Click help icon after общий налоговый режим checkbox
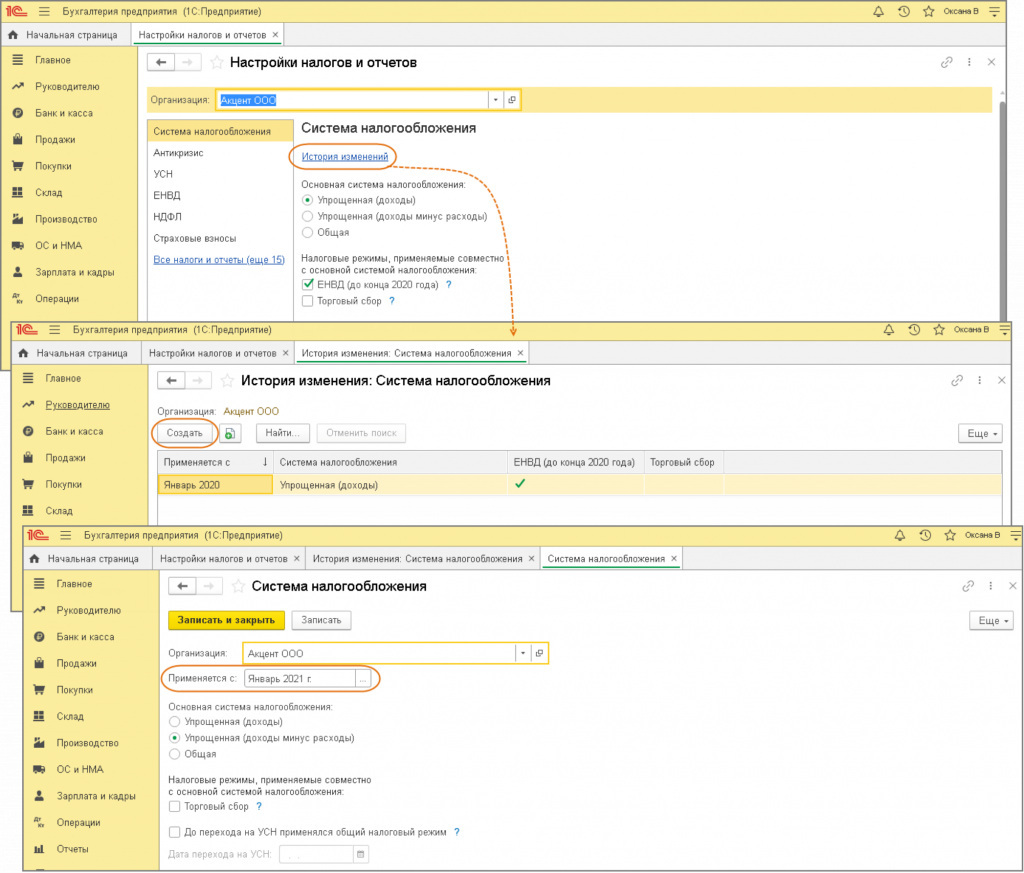1024x873 pixels. (x=457, y=832)
